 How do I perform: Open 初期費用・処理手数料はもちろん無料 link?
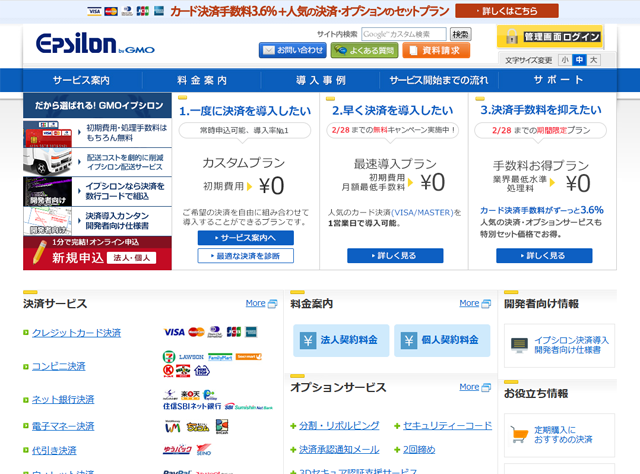coord(127,133)
